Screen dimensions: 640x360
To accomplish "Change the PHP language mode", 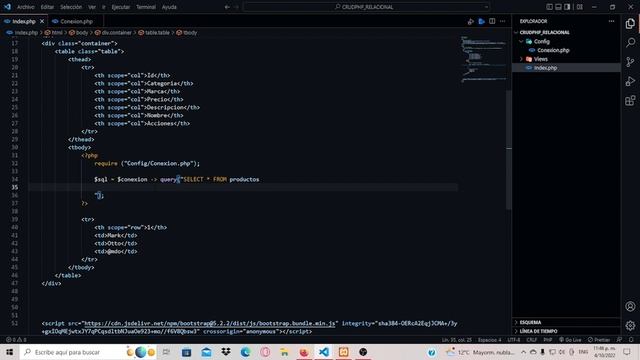I will (x=548, y=340).
